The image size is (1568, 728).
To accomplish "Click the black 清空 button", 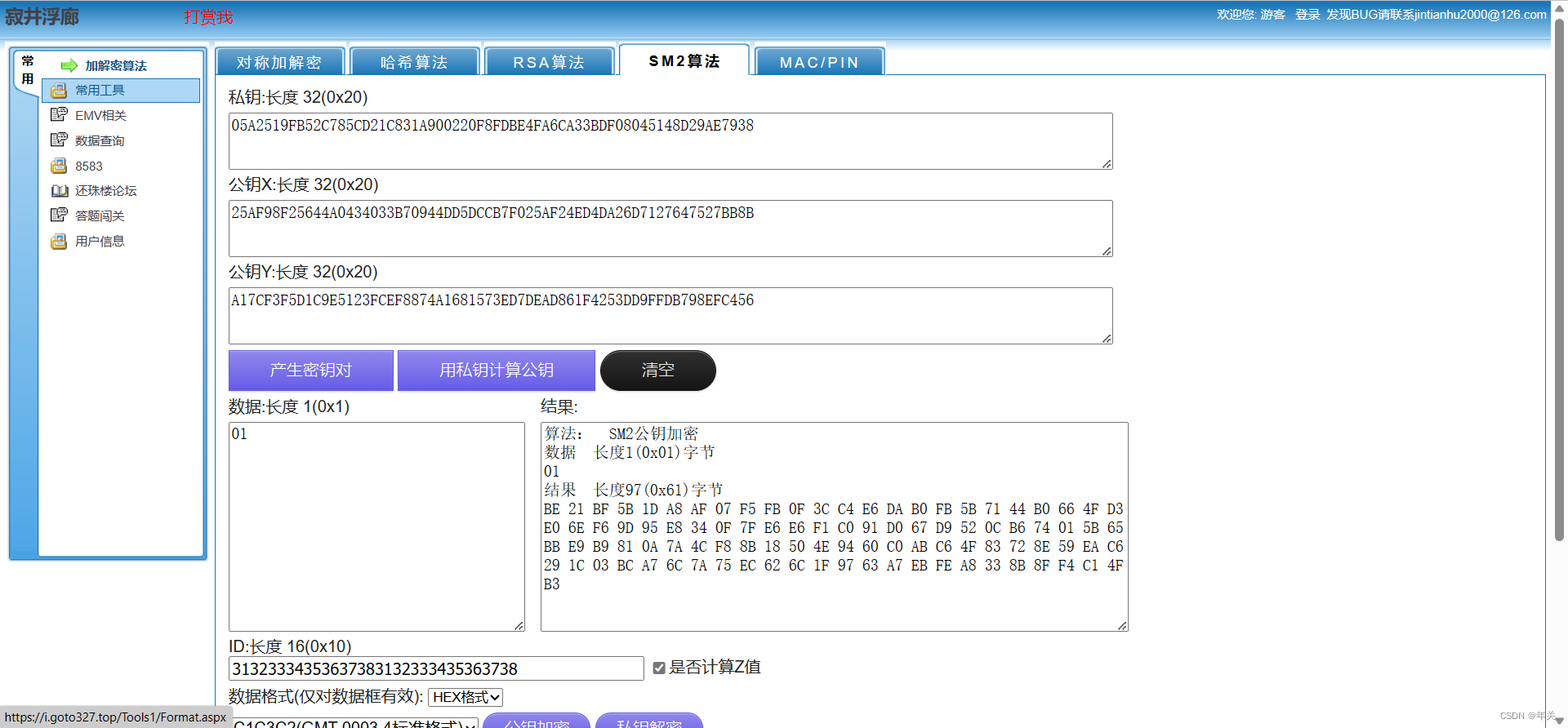I will point(658,371).
